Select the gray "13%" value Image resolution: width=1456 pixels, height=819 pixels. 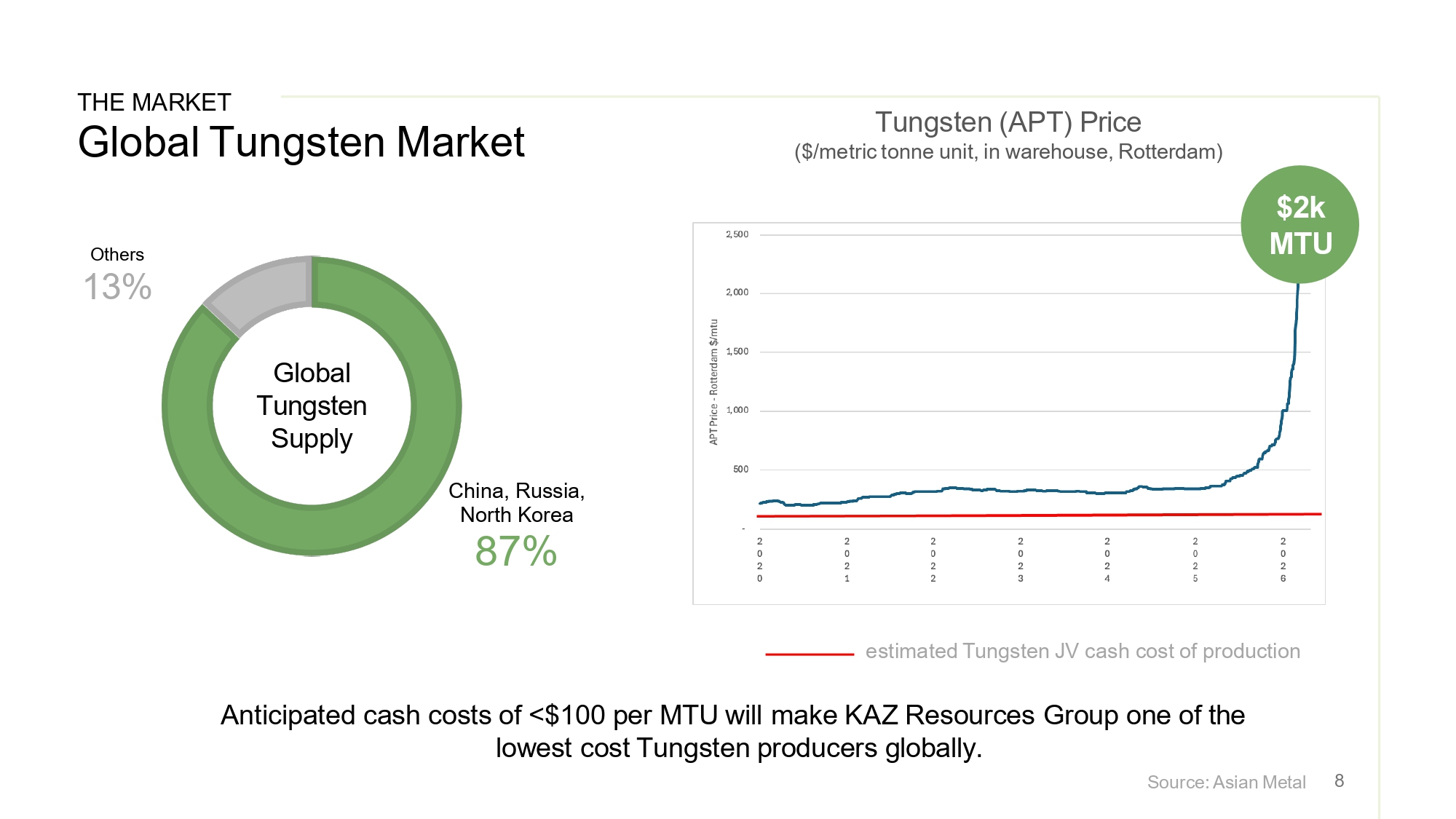pos(118,286)
